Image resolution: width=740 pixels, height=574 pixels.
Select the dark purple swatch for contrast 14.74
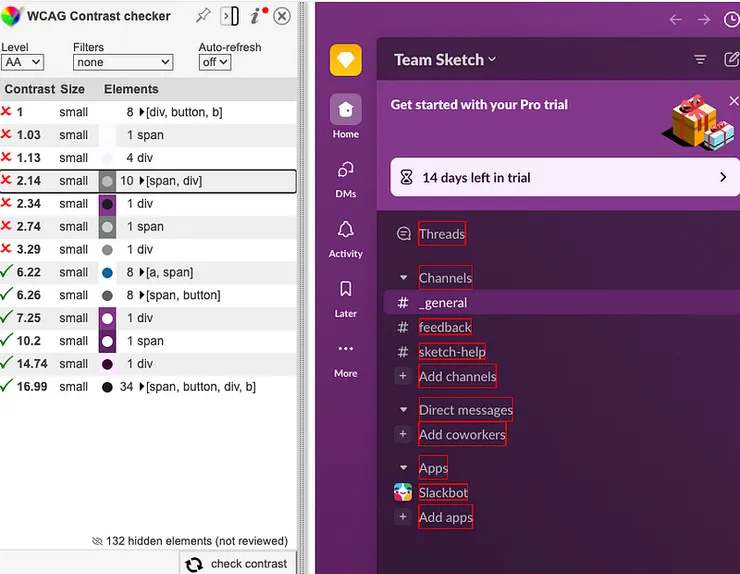click(107, 364)
